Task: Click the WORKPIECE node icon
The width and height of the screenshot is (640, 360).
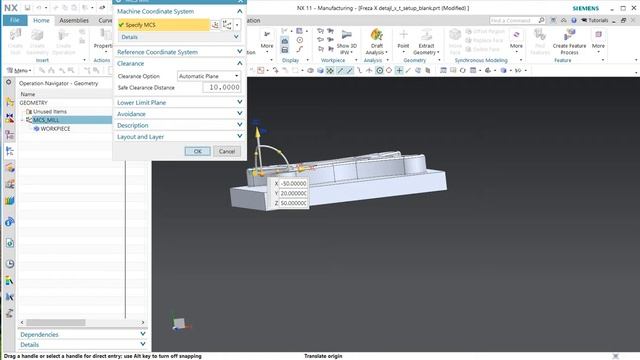Action: (36, 129)
